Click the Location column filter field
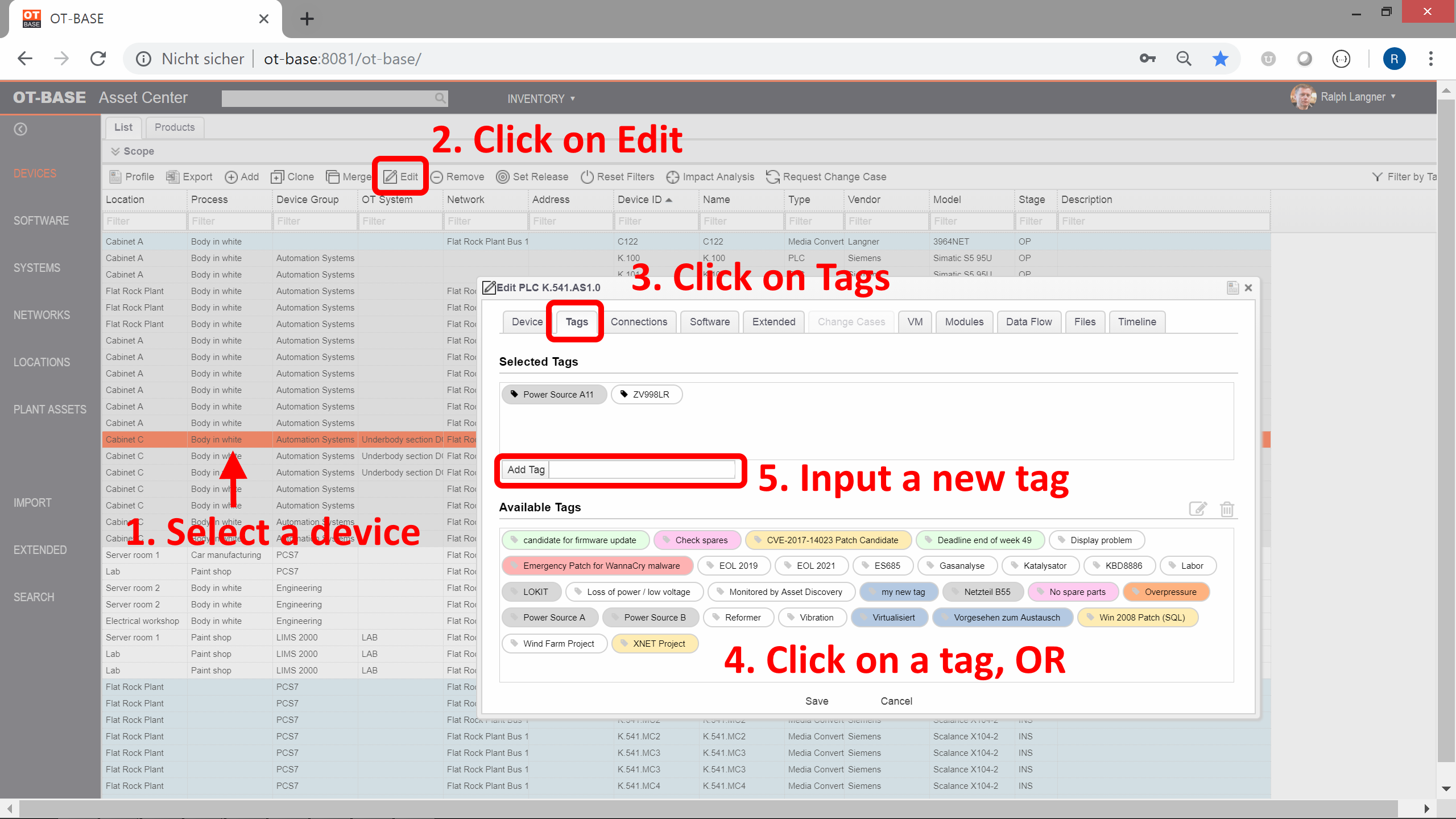1456x819 pixels. coord(144,221)
